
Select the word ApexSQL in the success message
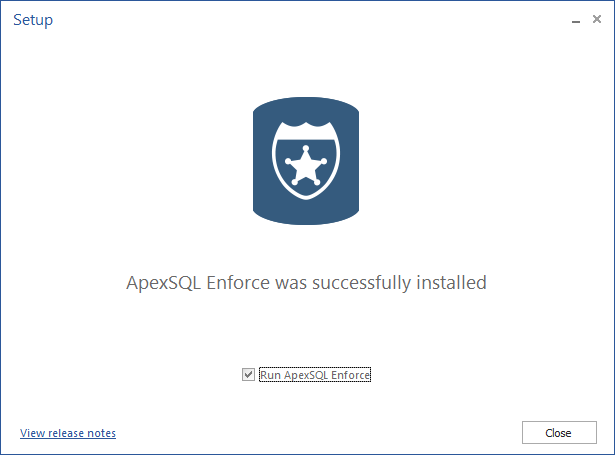tap(164, 283)
